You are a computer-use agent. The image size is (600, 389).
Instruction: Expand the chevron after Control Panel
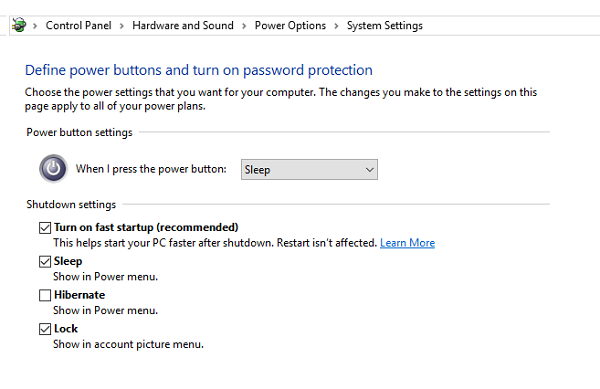(122, 26)
